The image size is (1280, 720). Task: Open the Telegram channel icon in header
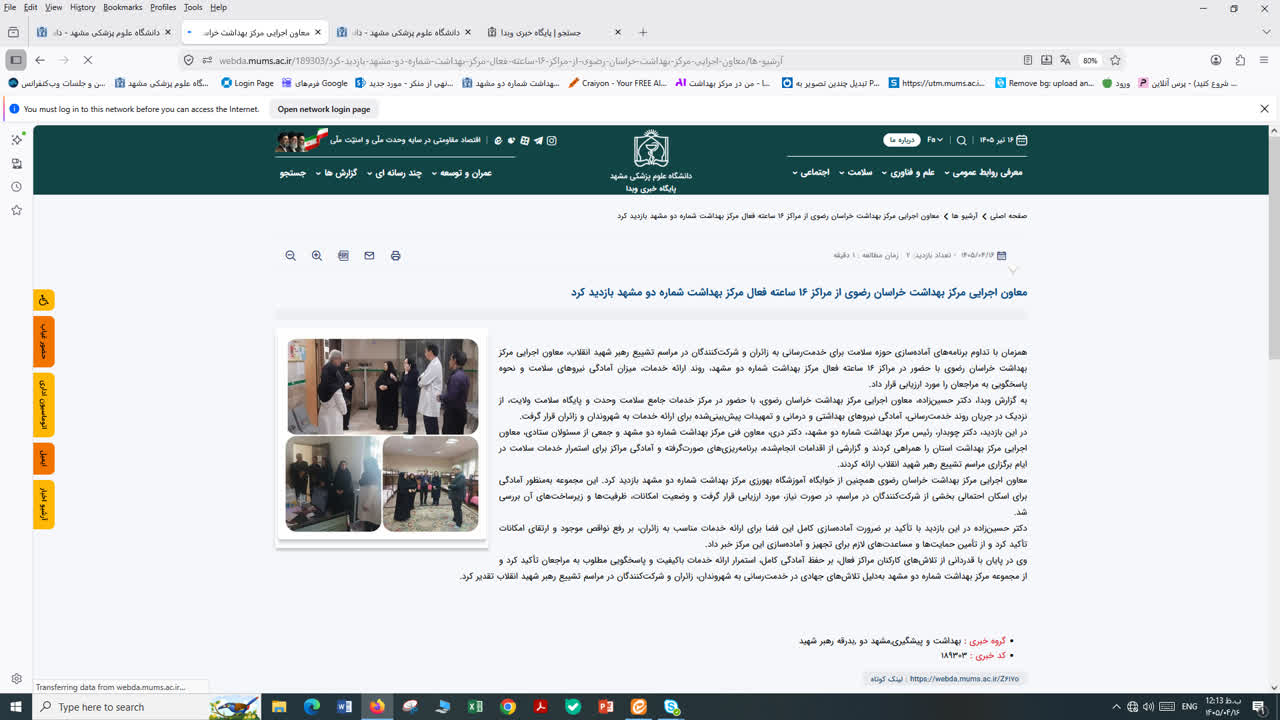(x=538, y=140)
